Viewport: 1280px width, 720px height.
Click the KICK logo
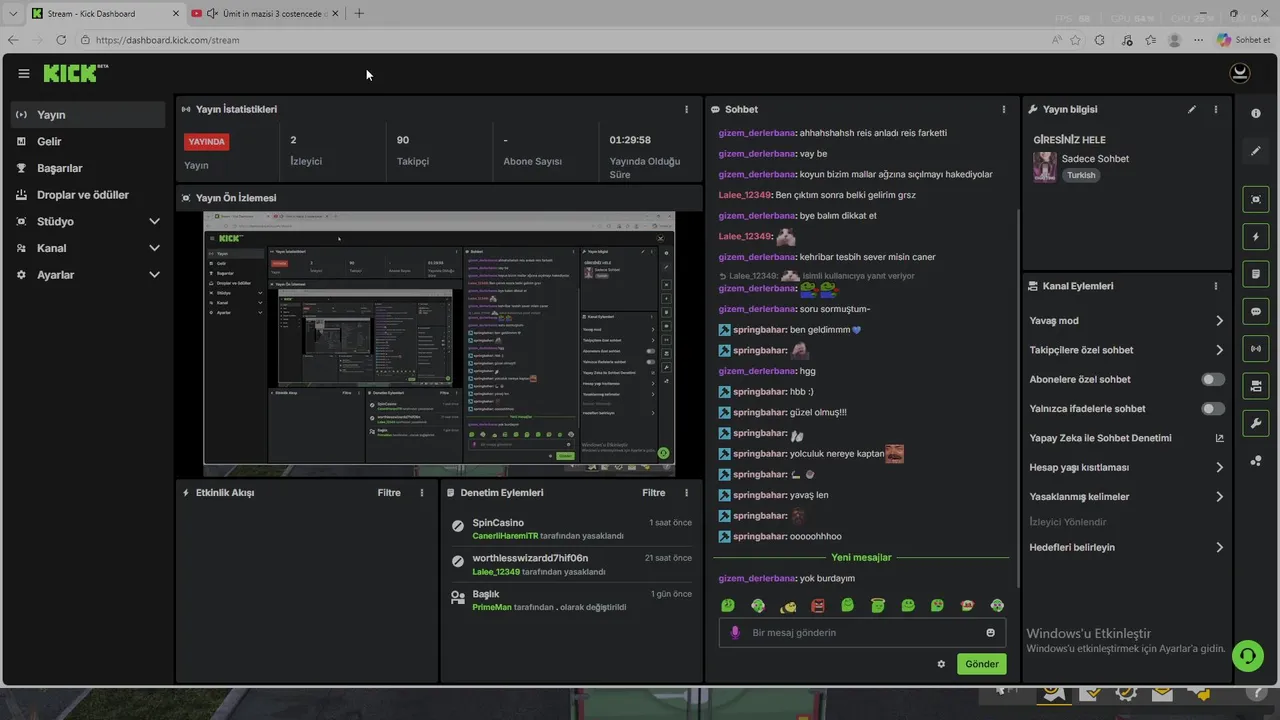click(x=74, y=73)
